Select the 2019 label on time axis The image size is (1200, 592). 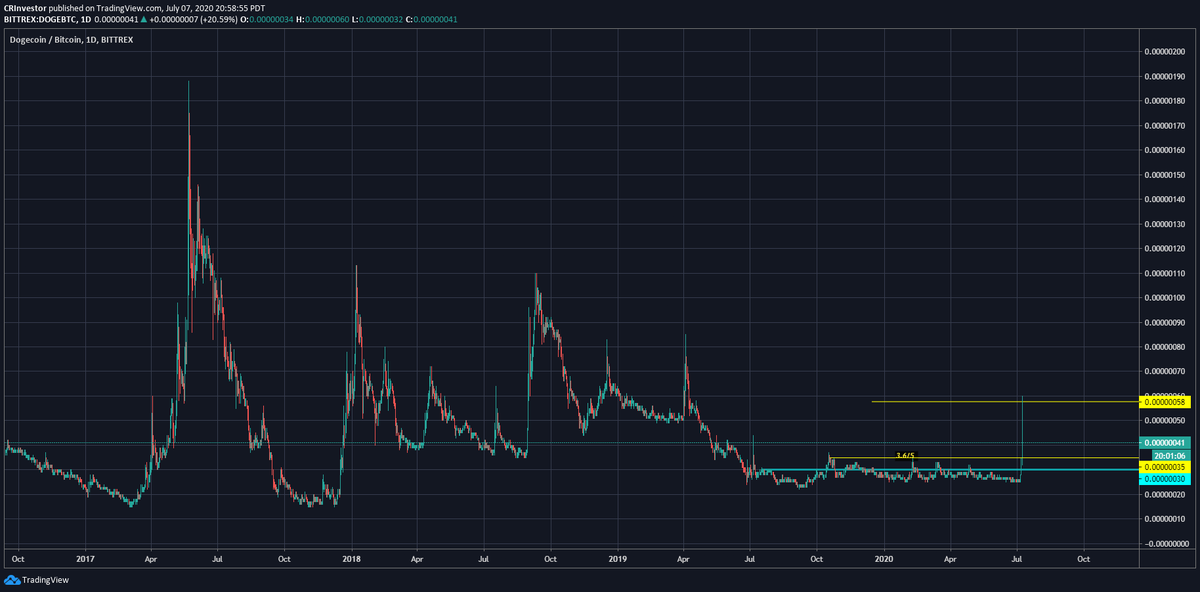pos(617,560)
